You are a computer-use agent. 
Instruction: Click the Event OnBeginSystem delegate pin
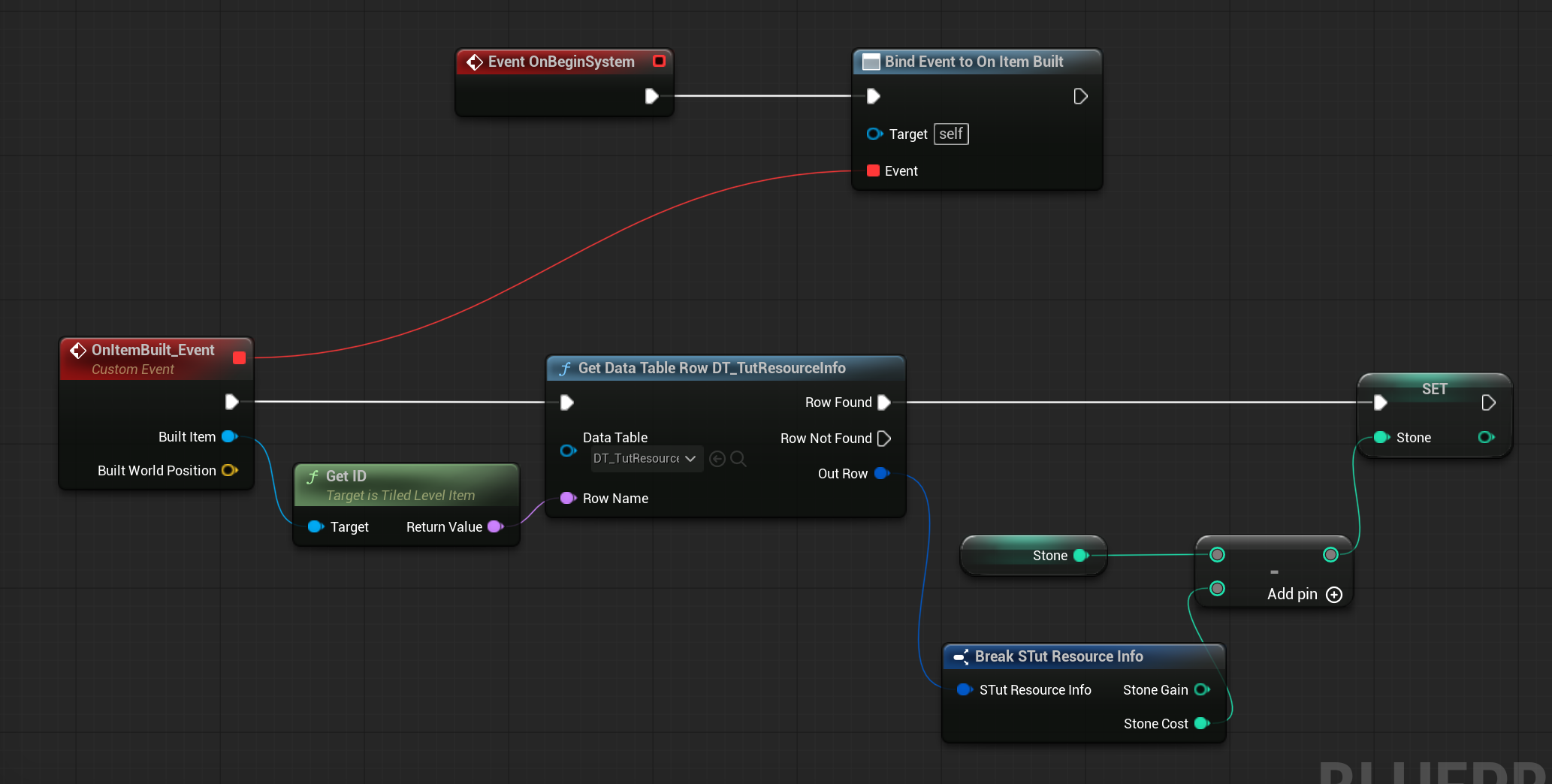659,62
